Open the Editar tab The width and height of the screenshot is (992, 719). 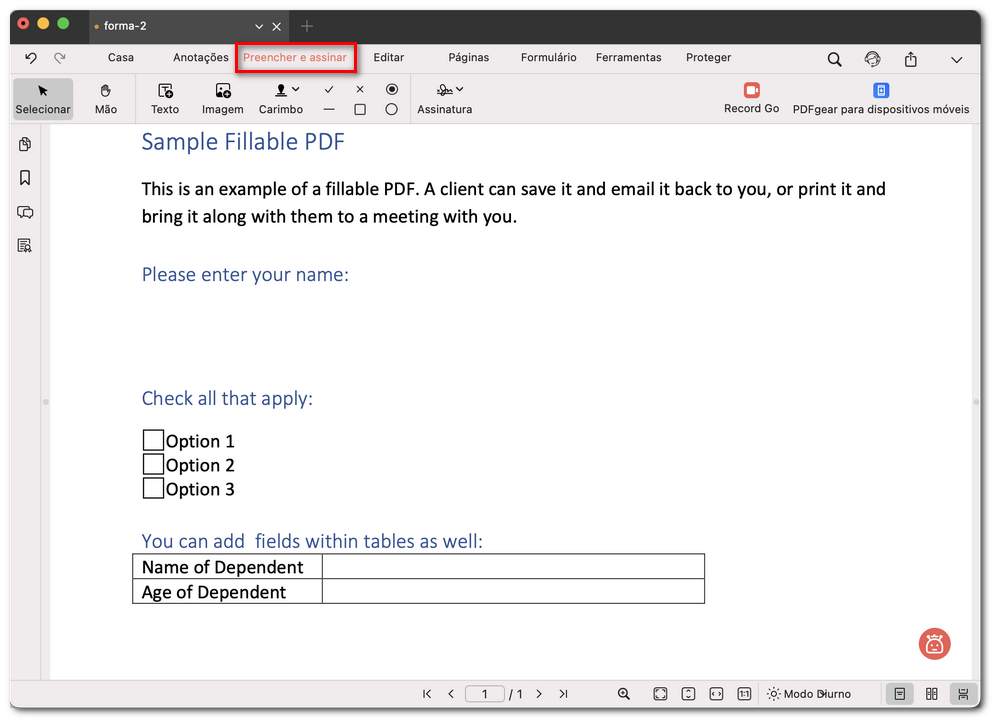tap(388, 58)
